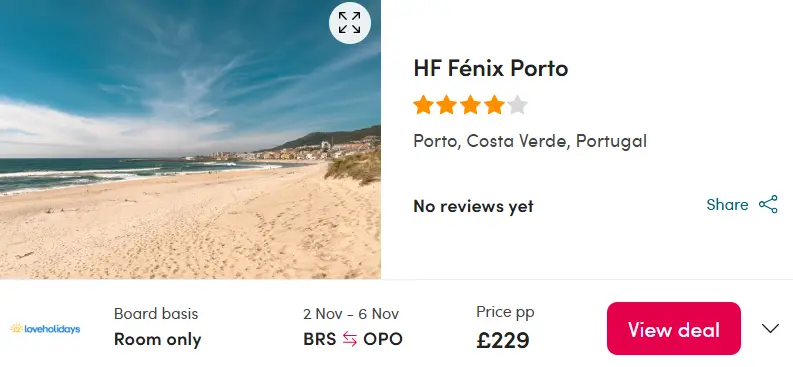Open the loveholidays provider logo
The height and width of the screenshot is (367, 793).
pyautogui.click(x=45, y=329)
